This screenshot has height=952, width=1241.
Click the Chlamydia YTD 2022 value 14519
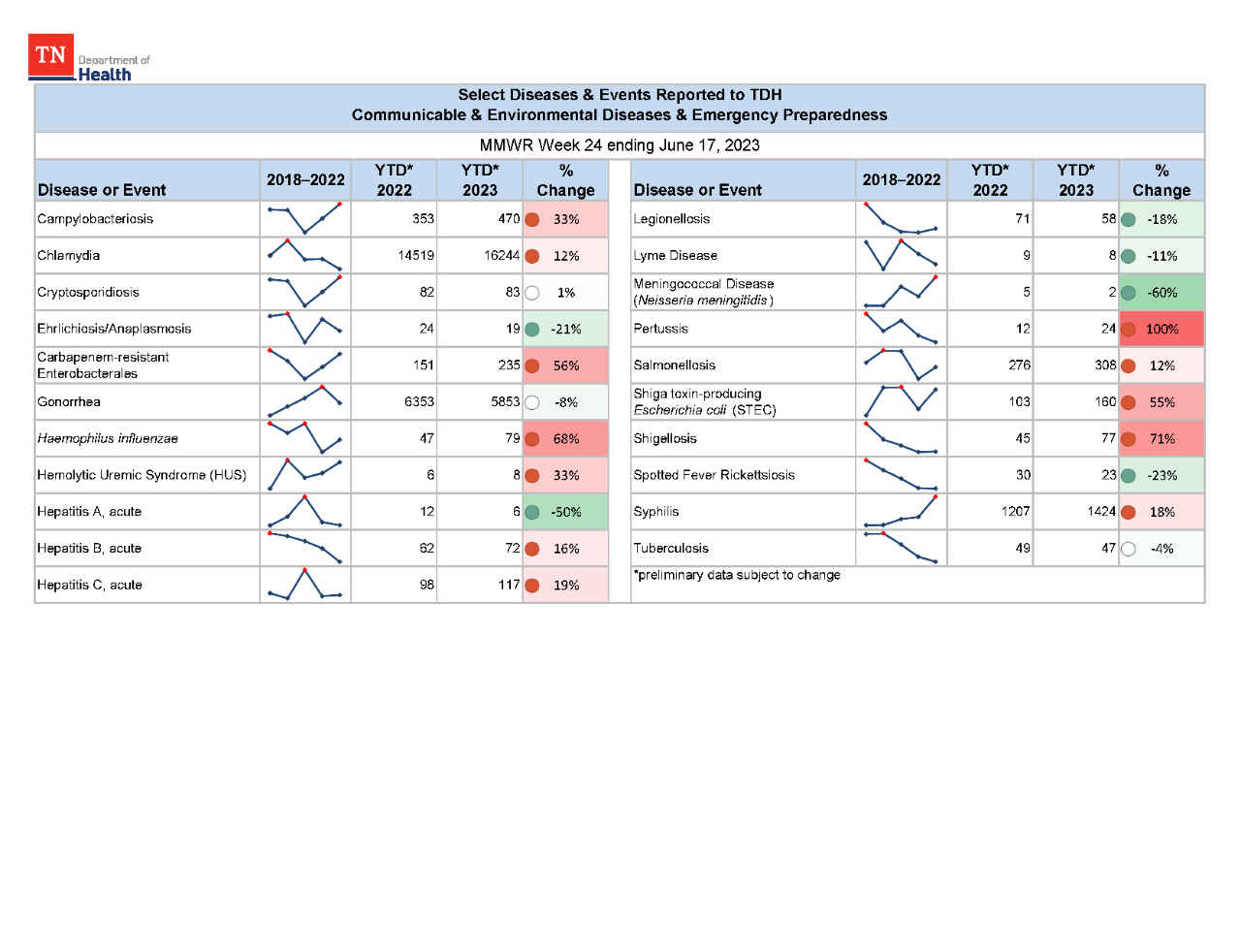pyautogui.click(x=415, y=255)
